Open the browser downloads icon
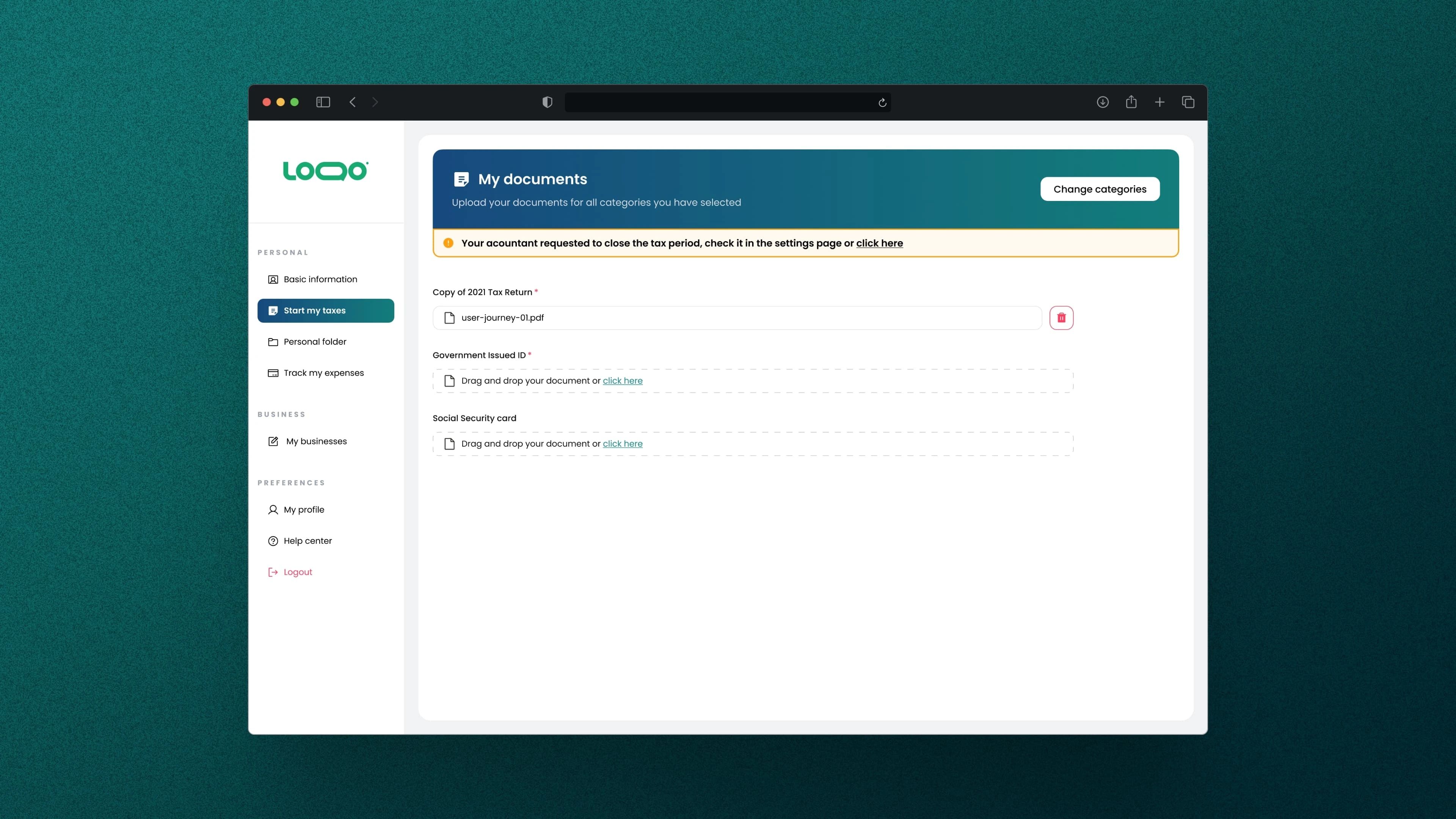Screen dimensions: 1456x819 pyautogui.click(x=1102, y=102)
